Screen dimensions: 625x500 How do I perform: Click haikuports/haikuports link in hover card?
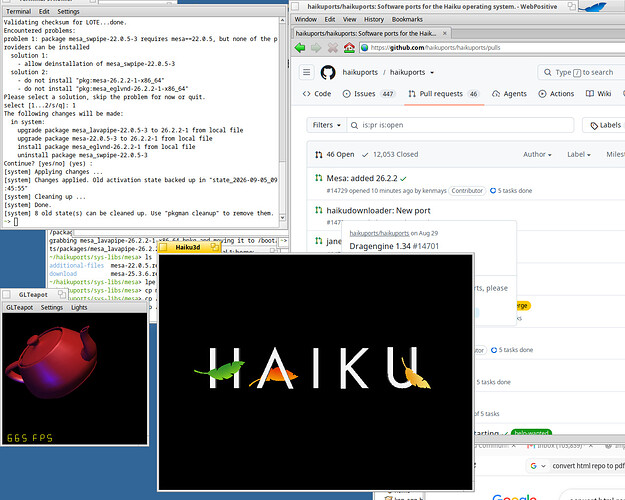pyautogui.click(x=379, y=233)
